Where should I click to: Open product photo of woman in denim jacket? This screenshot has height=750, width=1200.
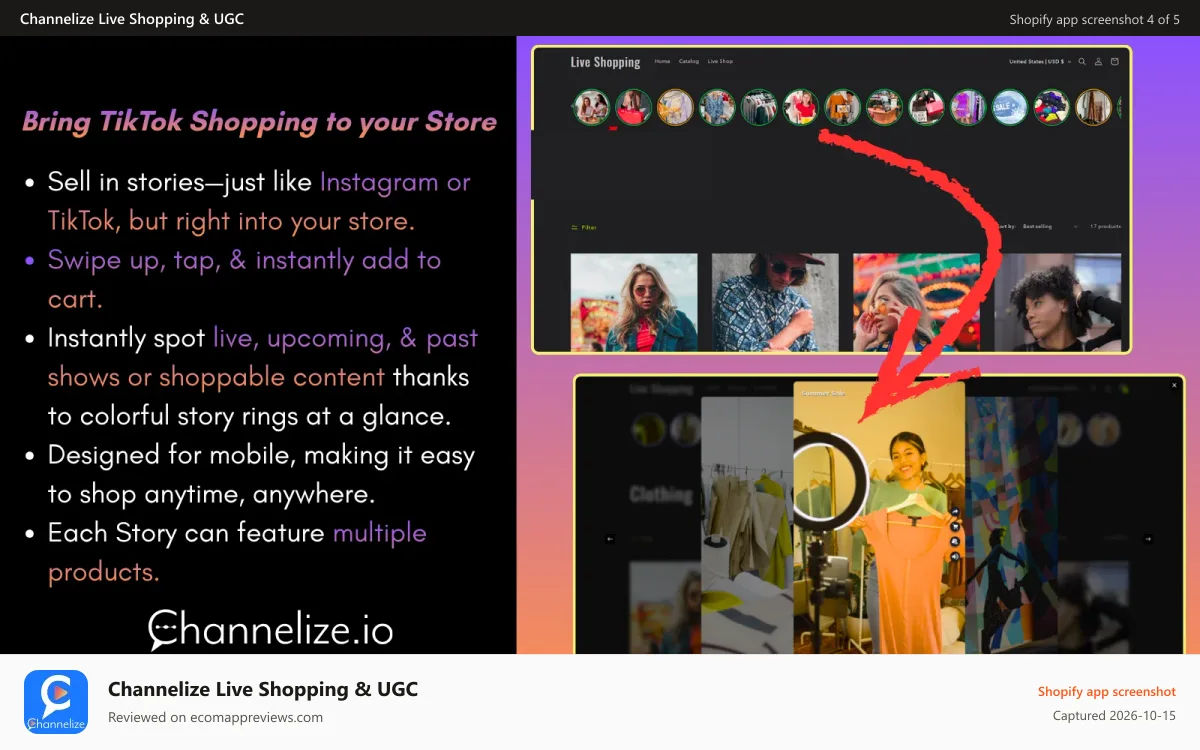[x=634, y=300]
